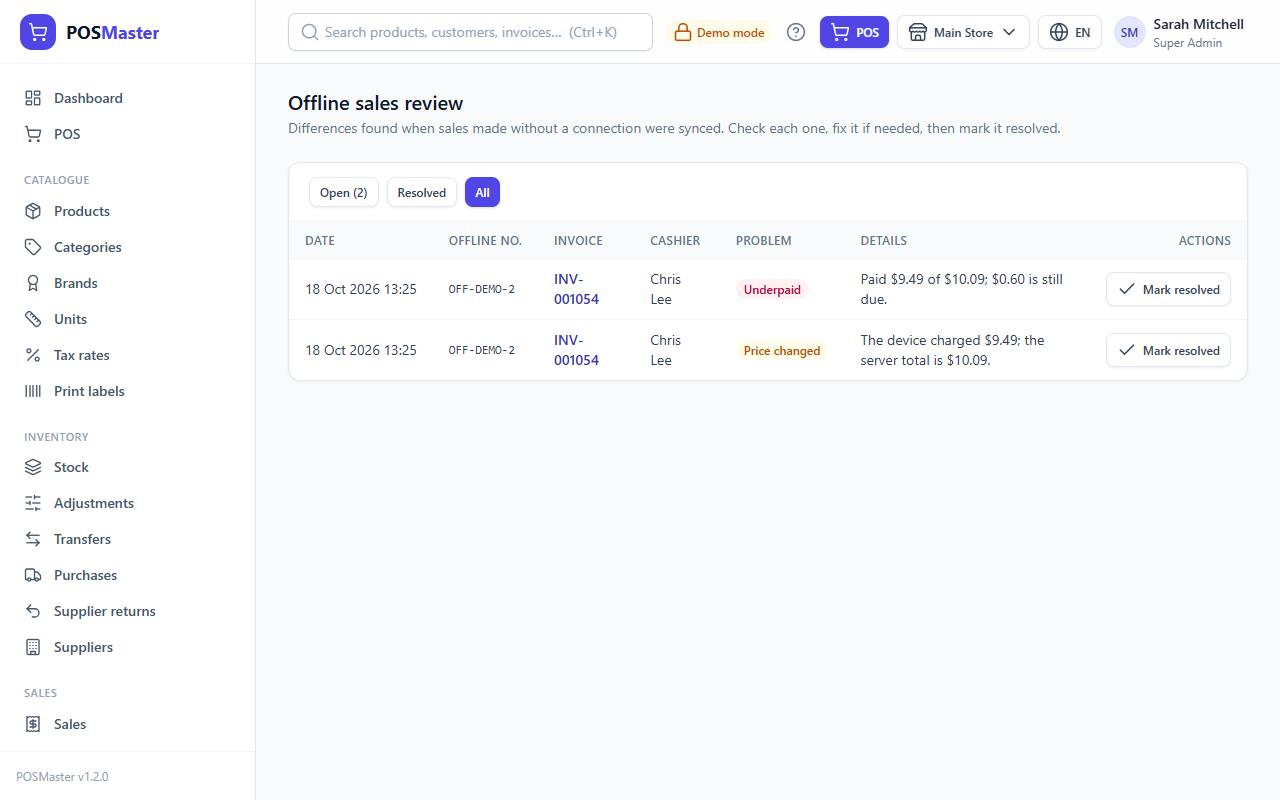Click the Sales receipt icon
This screenshot has height=800, width=1280.
33,724
